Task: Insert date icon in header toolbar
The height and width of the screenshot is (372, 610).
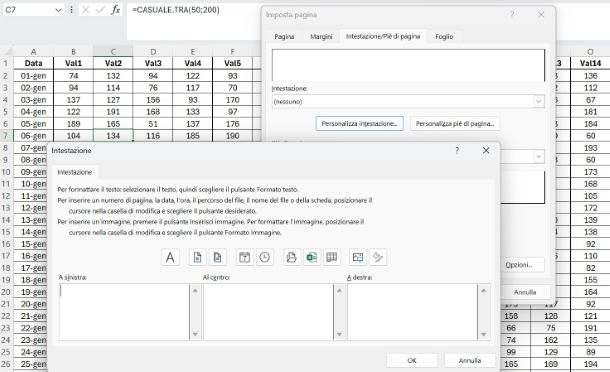Action: [x=245, y=257]
